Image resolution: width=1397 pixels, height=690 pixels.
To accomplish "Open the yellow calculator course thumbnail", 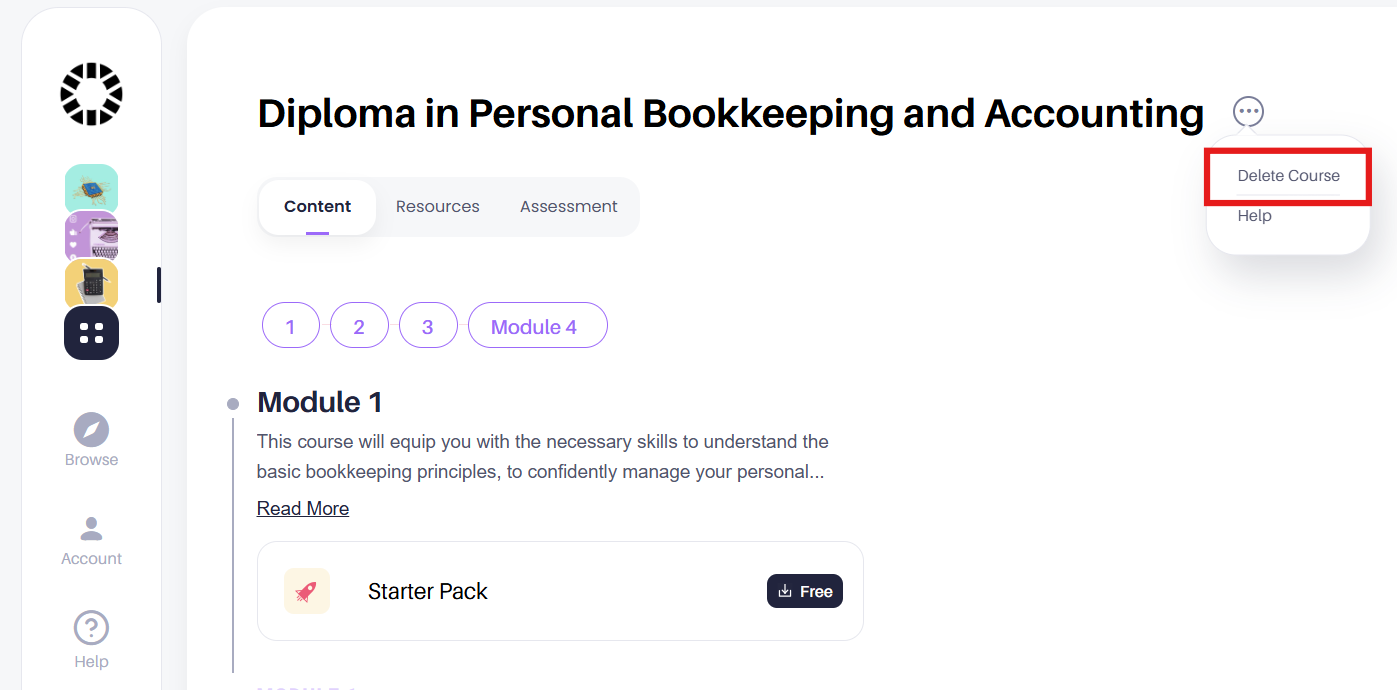I will (91, 284).
